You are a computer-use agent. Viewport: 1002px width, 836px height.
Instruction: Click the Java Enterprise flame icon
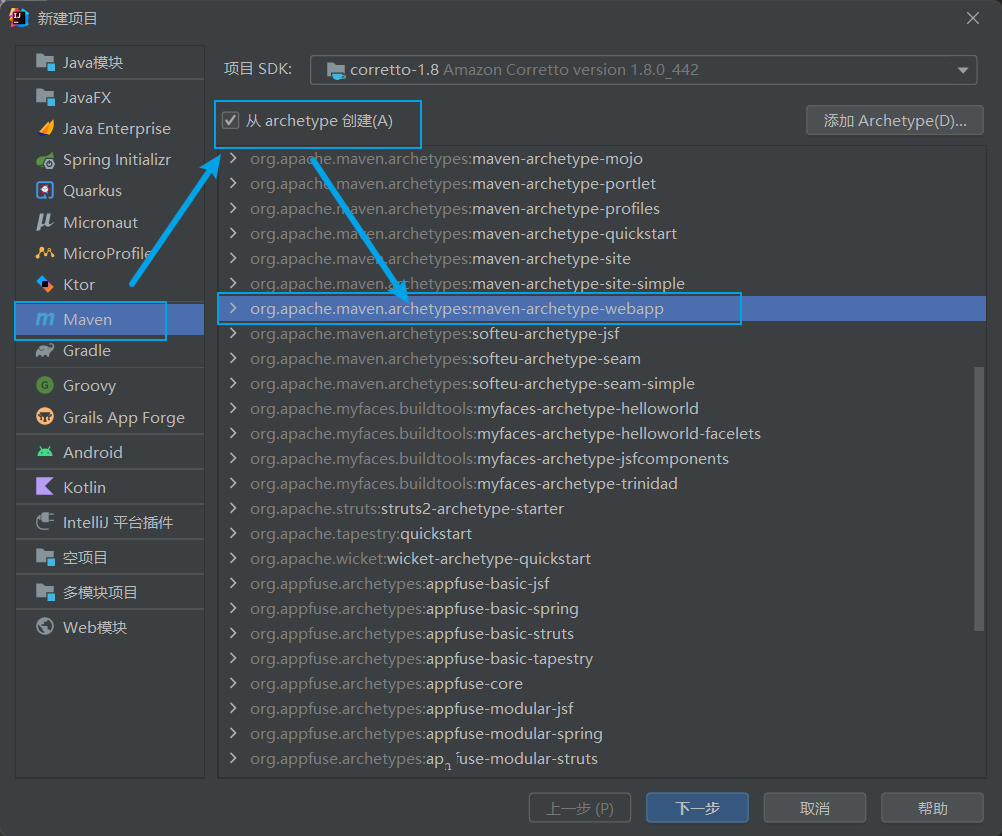pos(45,128)
